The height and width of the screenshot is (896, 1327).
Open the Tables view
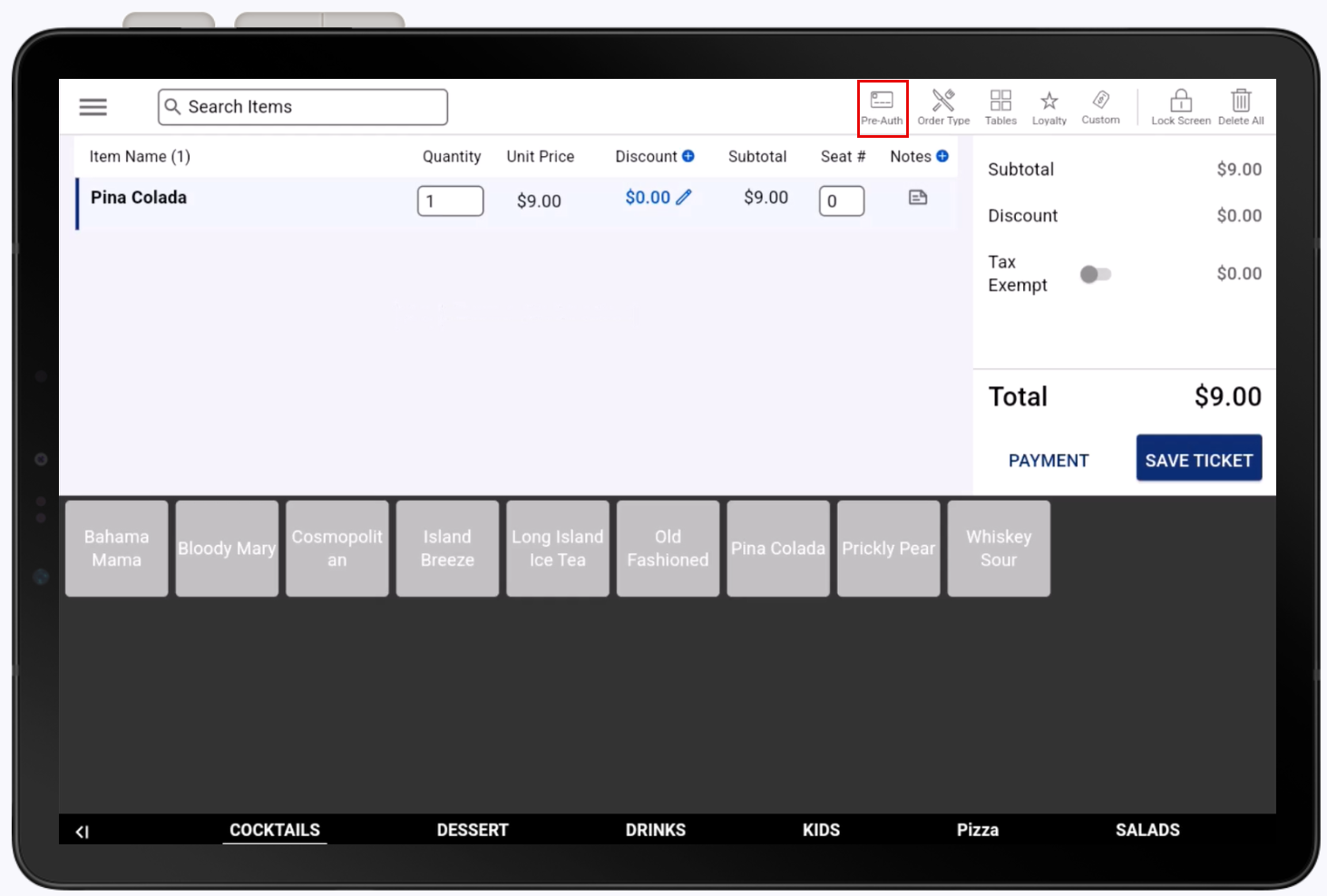1000,108
